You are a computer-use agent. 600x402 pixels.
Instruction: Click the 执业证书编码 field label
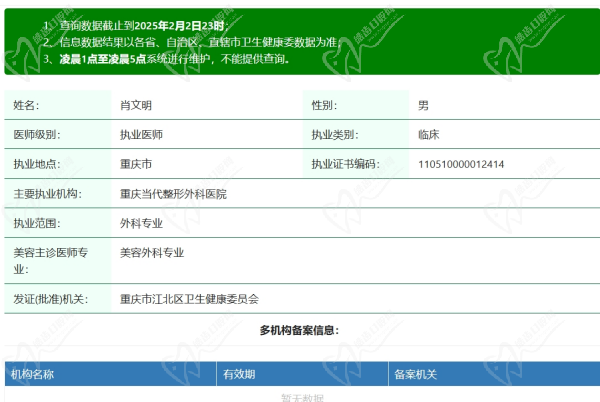point(345,164)
